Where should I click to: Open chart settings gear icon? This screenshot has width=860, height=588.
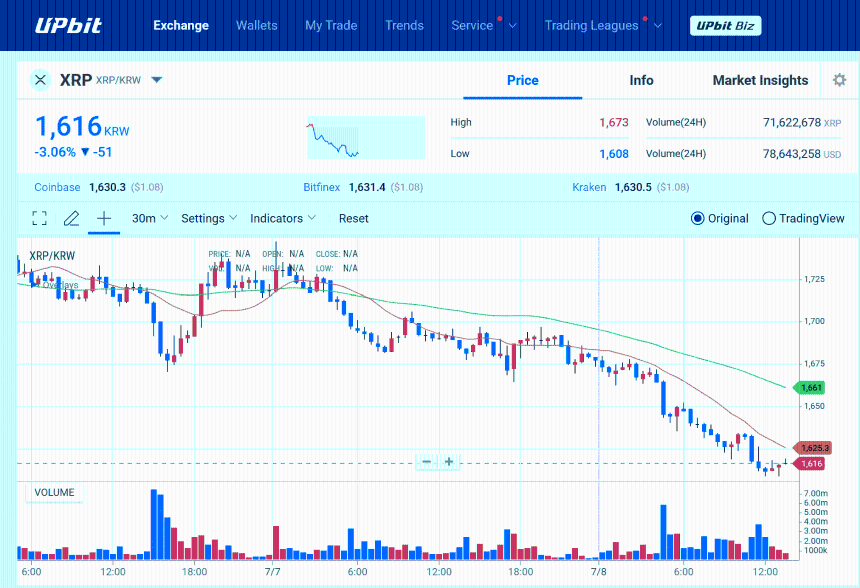pyautogui.click(x=839, y=80)
